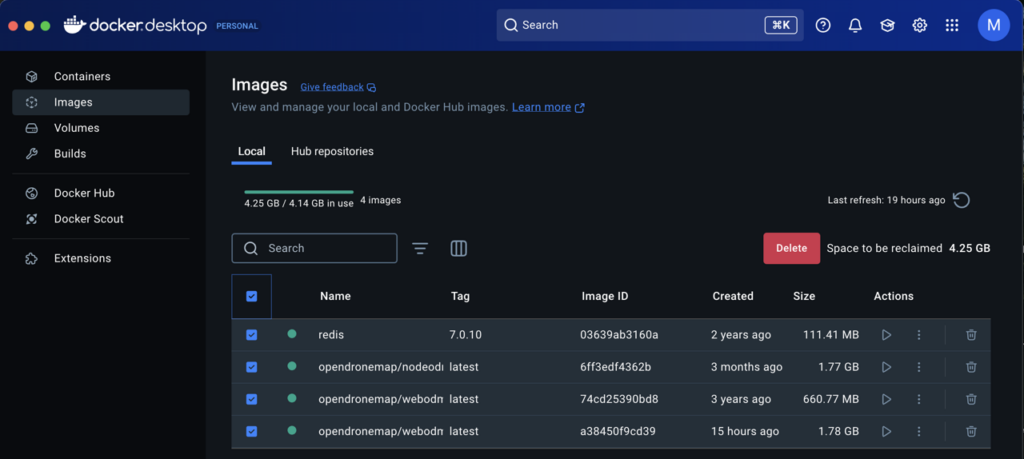Sort by the Name column header
Image resolution: width=1024 pixels, height=459 pixels.
(335, 296)
